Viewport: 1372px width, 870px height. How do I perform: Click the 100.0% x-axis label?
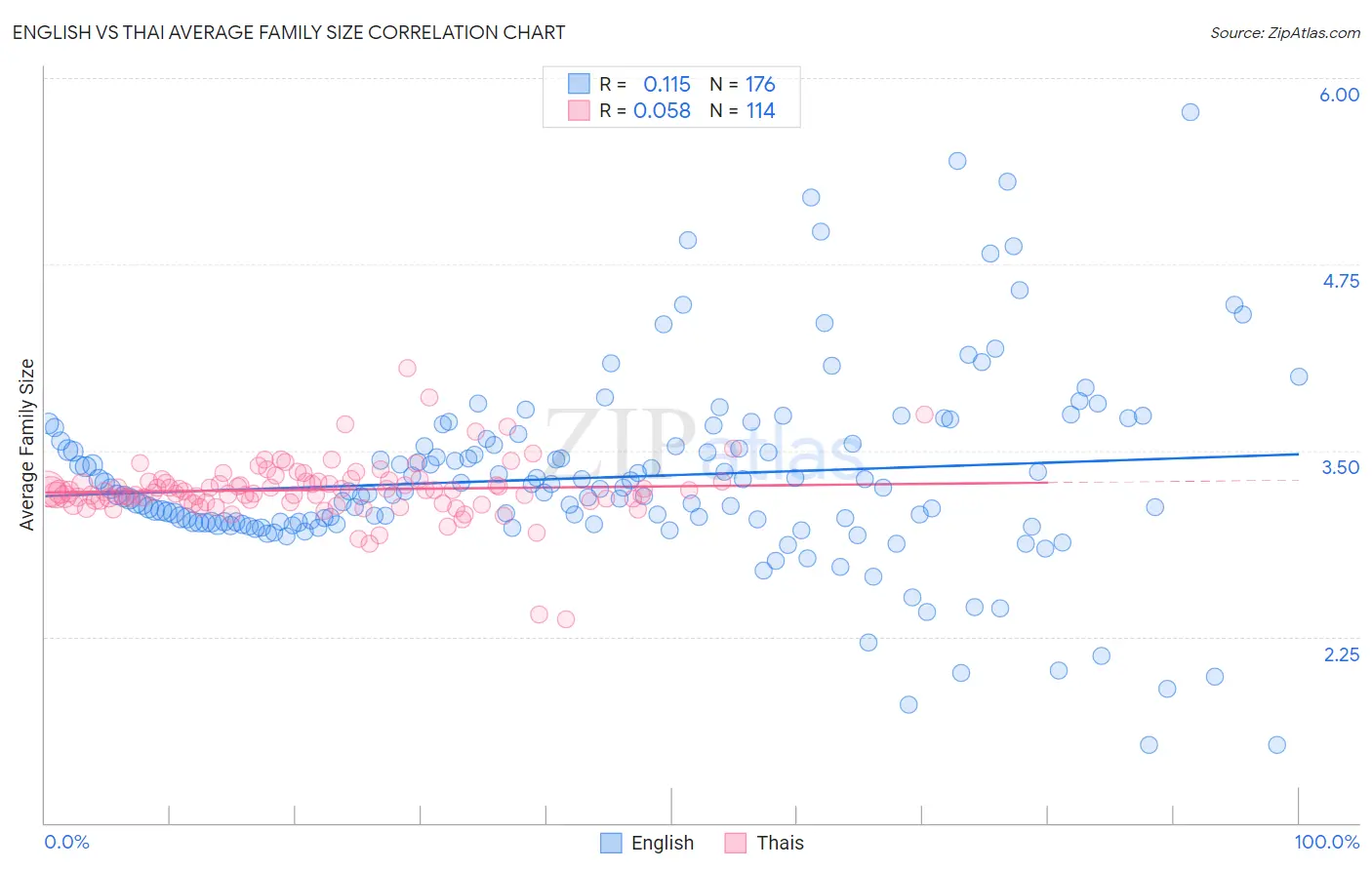tap(1326, 842)
